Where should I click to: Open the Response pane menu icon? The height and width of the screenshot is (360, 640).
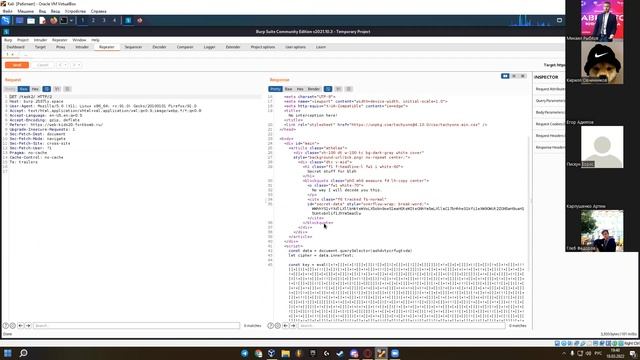point(349,89)
